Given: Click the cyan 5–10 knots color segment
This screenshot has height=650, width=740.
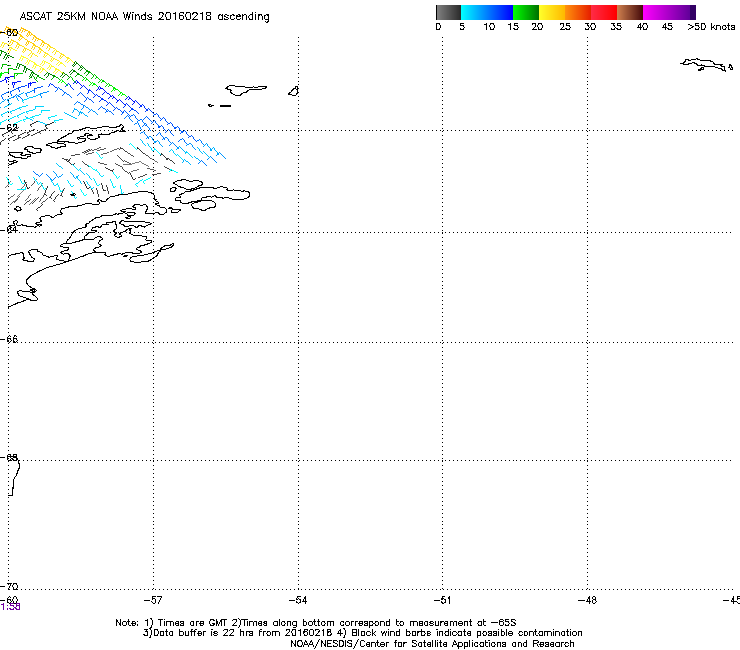Looking at the screenshot, I should tap(474, 12).
